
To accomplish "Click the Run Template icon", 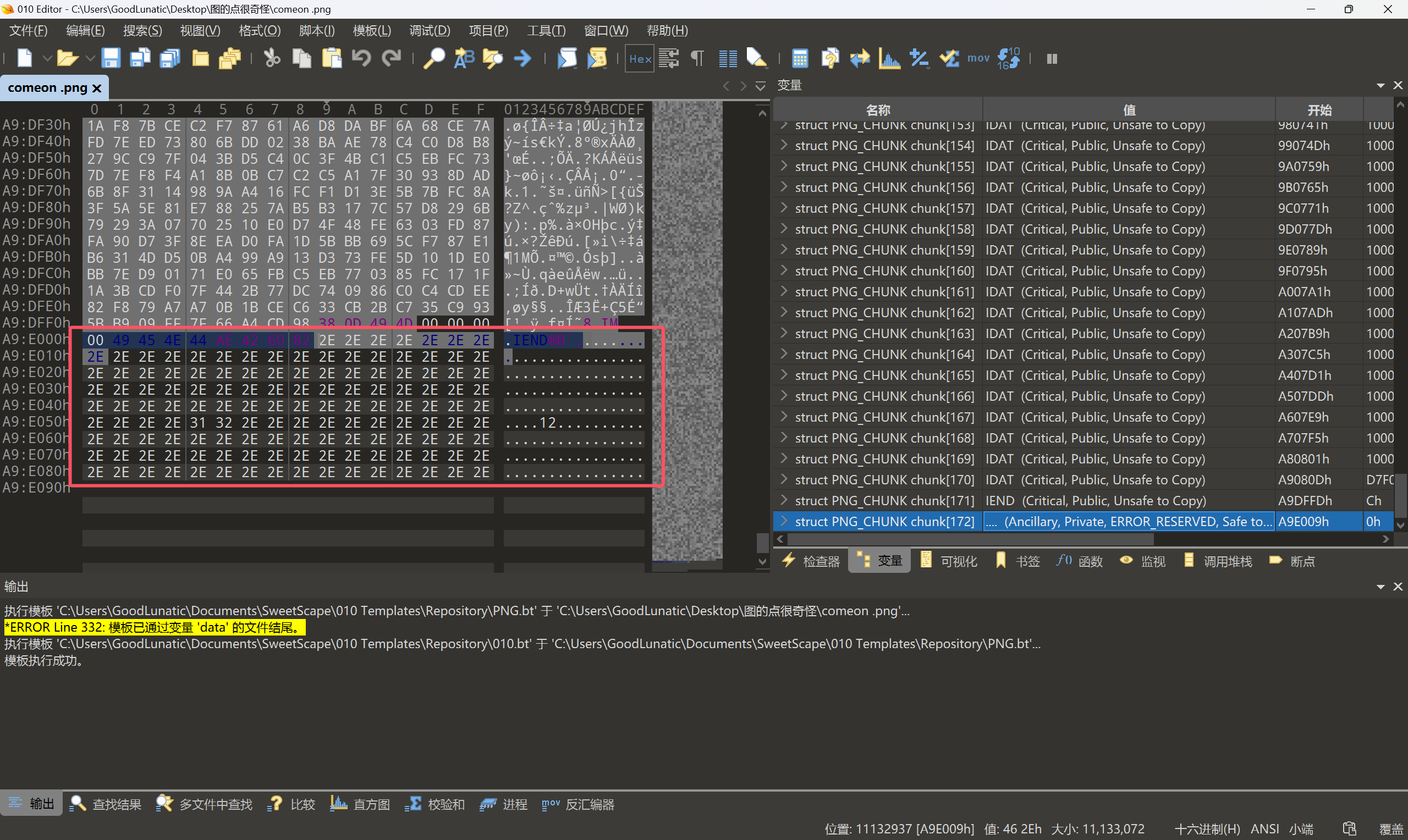I will pos(597,58).
